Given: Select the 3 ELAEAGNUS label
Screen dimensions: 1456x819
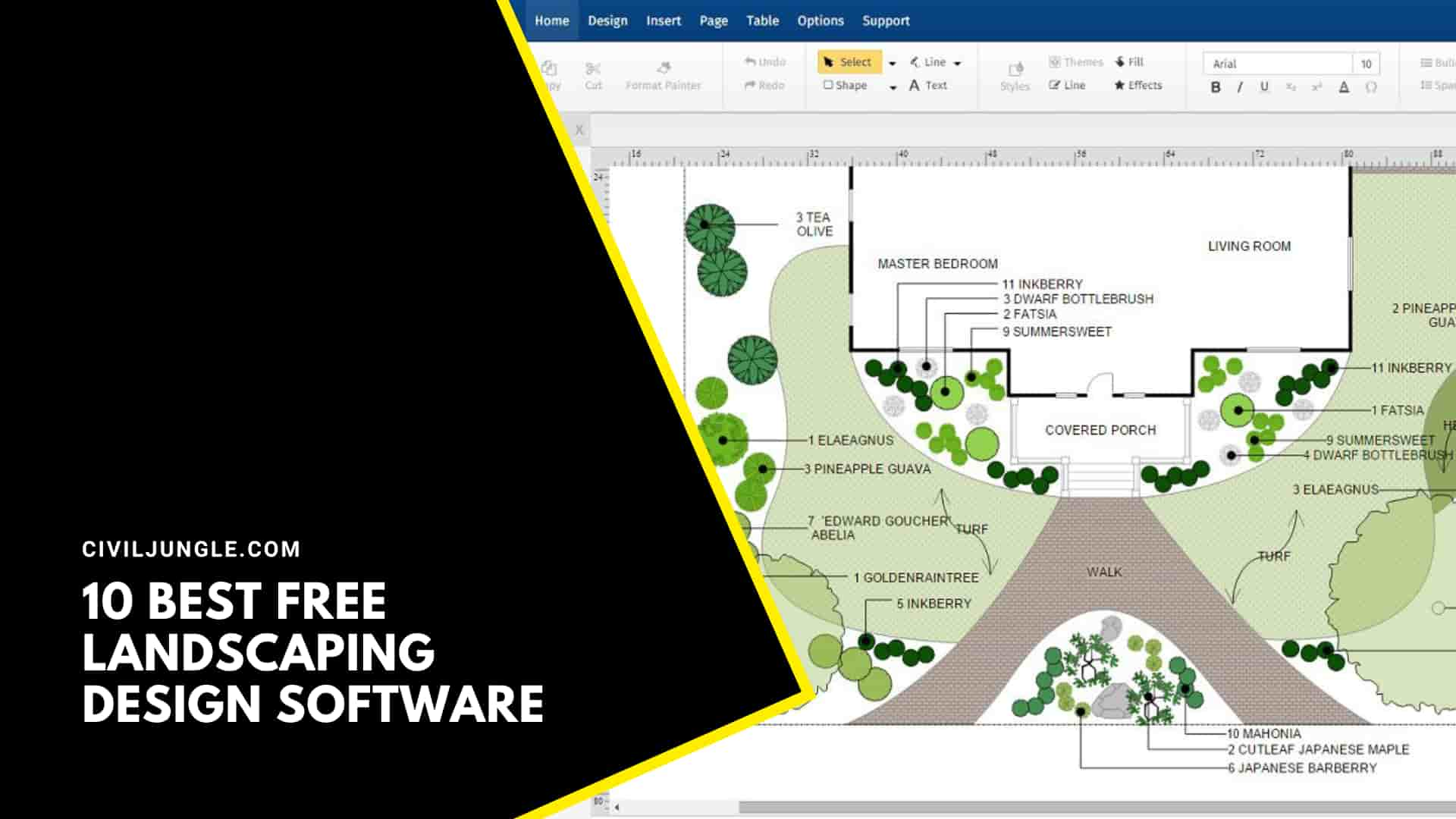Looking at the screenshot, I should [1335, 490].
